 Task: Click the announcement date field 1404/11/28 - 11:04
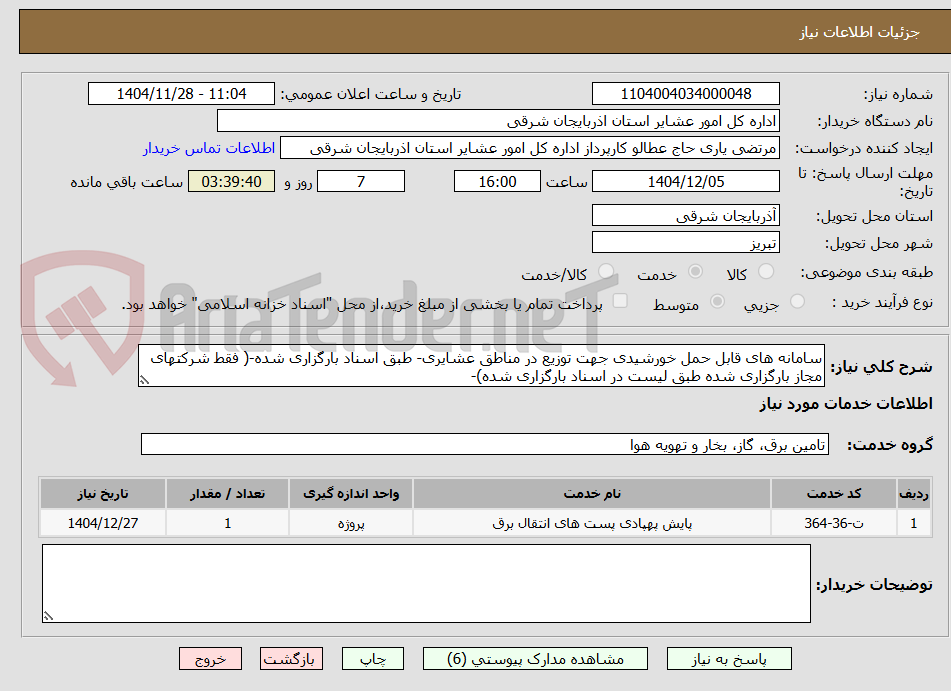(x=181, y=94)
